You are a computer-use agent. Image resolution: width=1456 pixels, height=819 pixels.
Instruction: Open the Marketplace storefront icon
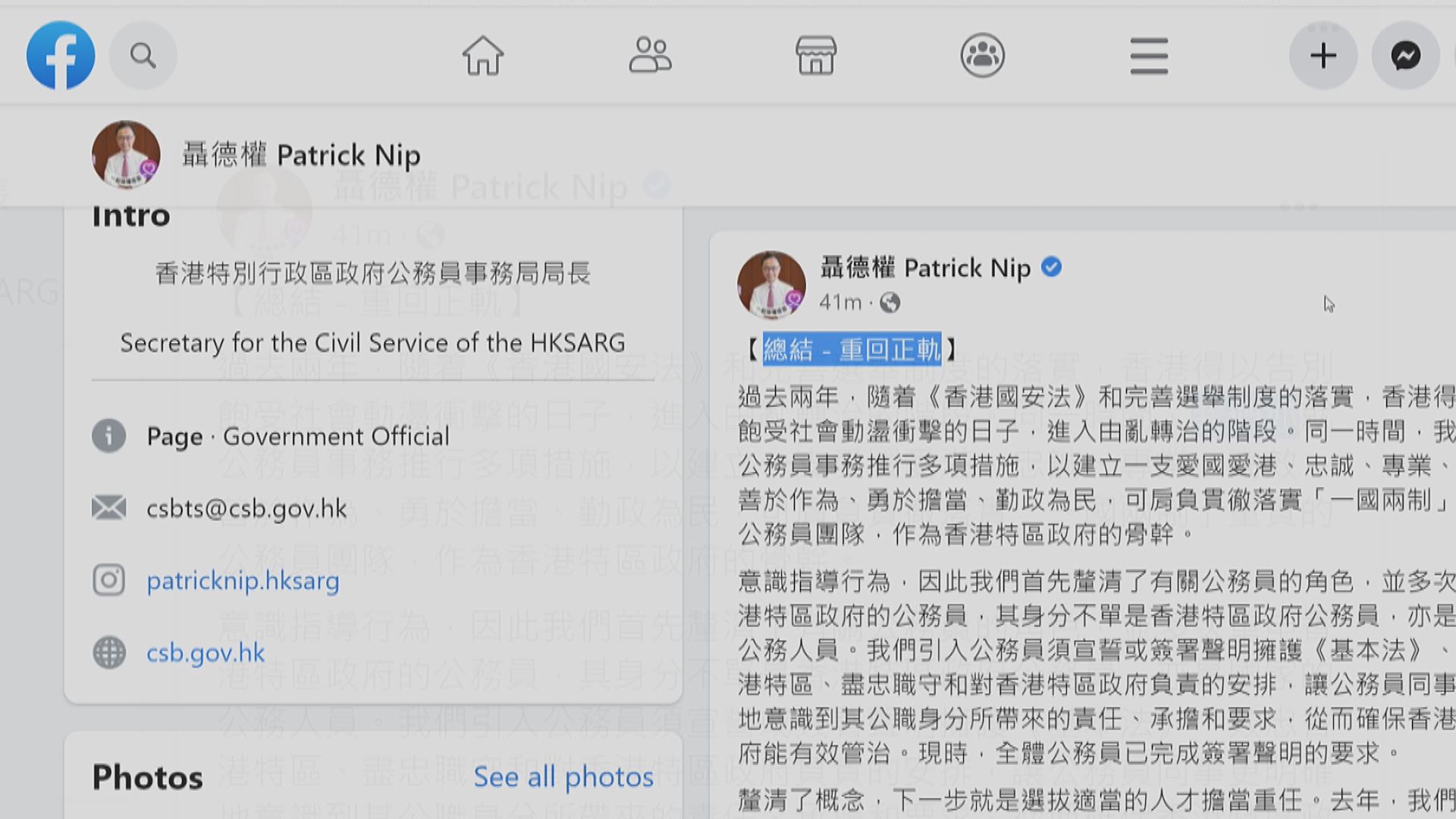click(x=816, y=55)
